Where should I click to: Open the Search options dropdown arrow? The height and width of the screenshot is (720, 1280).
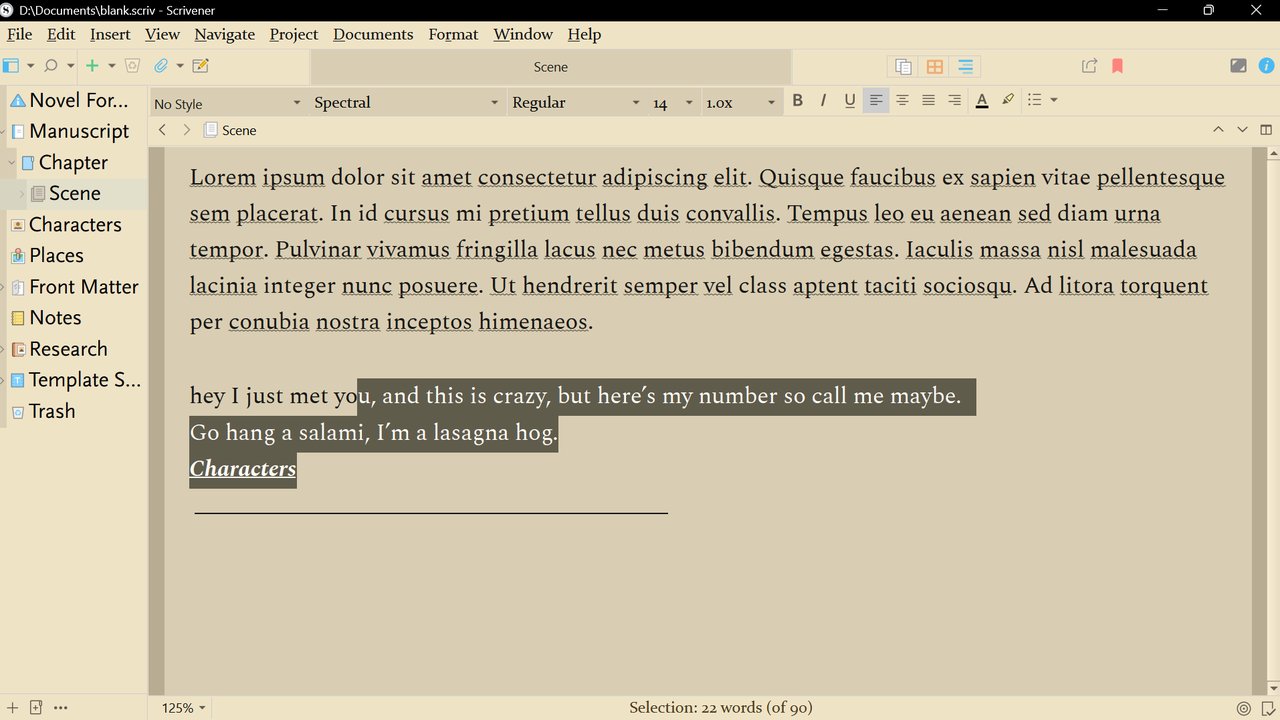70,66
